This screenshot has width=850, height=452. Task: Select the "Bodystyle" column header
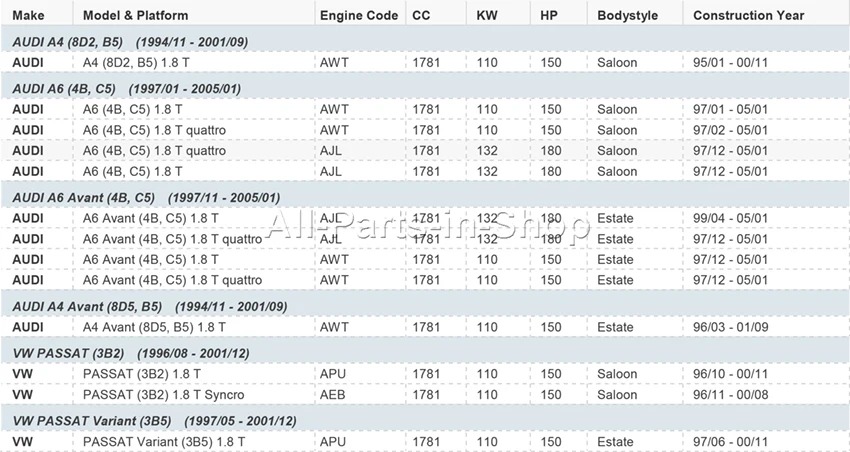(628, 15)
